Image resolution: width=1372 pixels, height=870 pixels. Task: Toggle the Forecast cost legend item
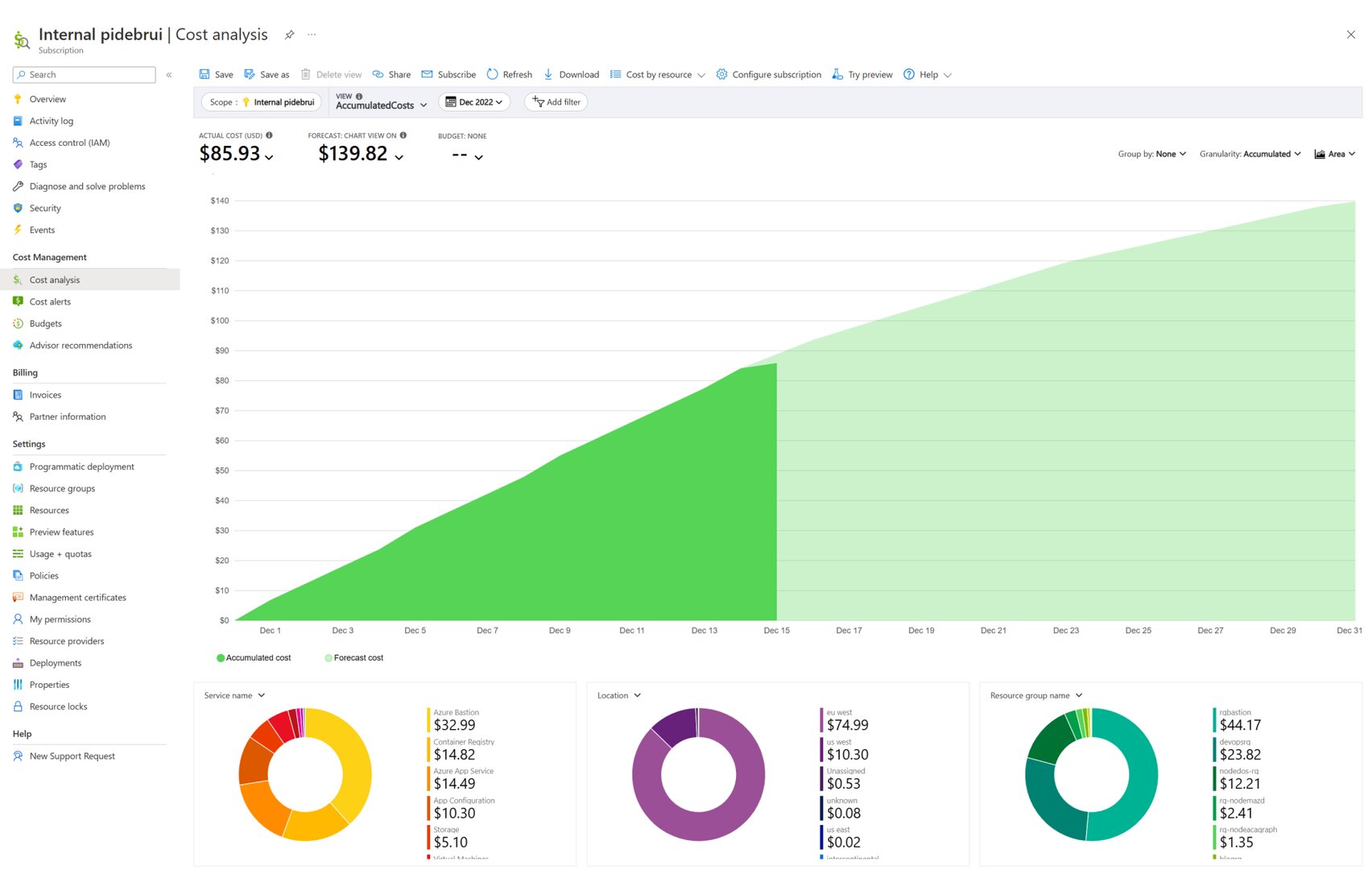coord(354,658)
